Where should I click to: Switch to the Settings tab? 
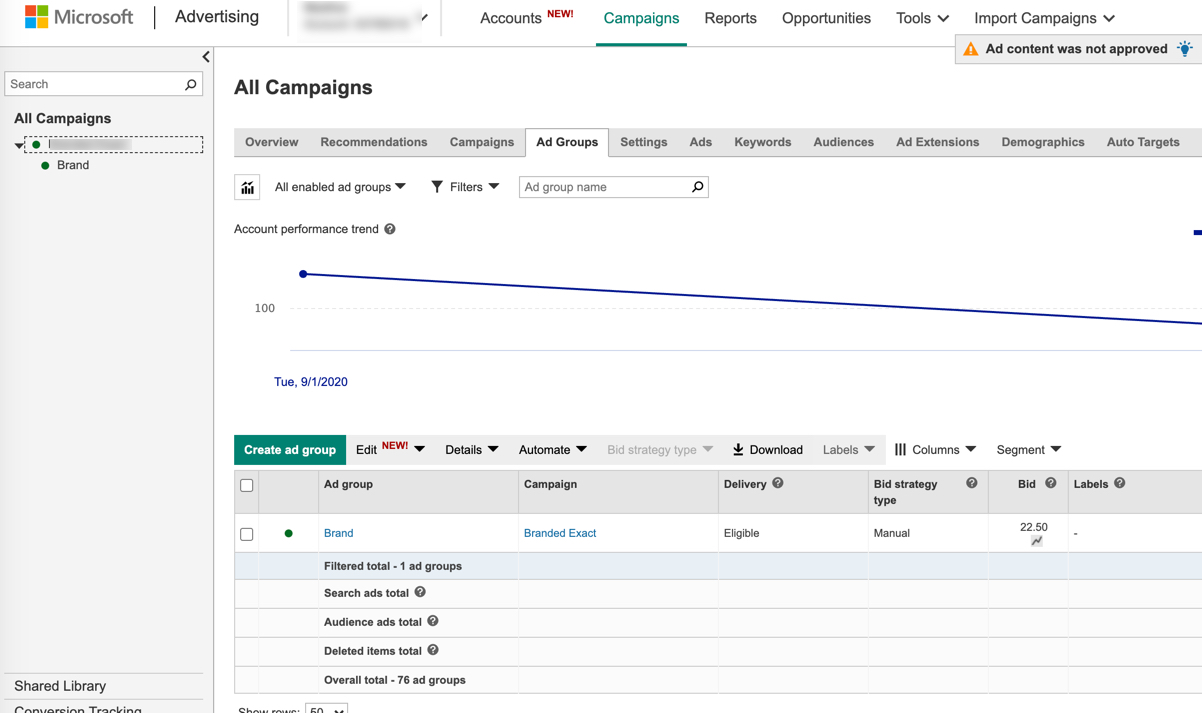[x=643, y=142]
